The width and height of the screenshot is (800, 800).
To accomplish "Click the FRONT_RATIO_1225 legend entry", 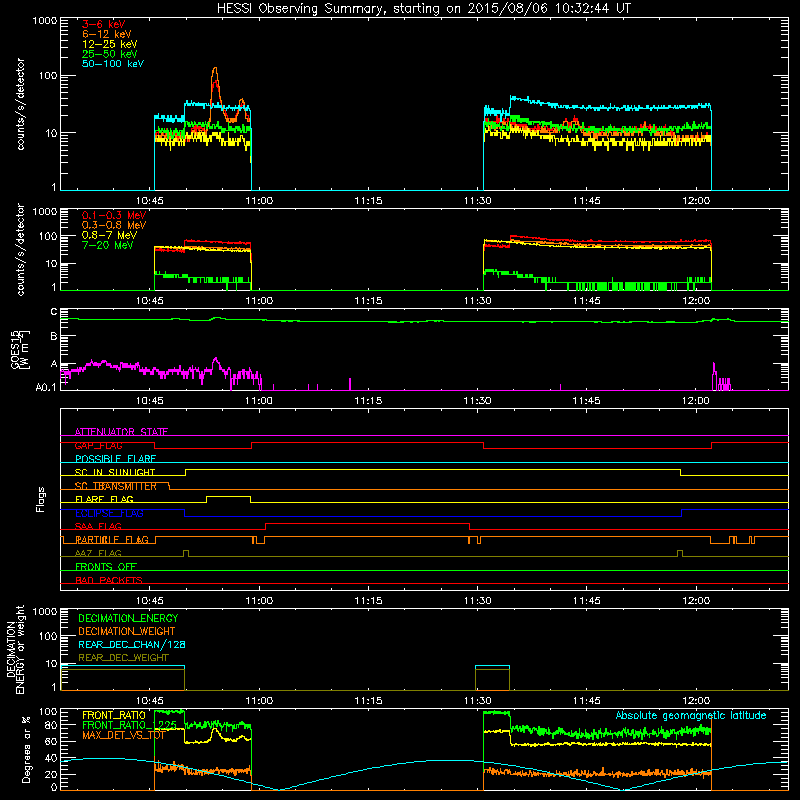I will [x=130, y=725].
